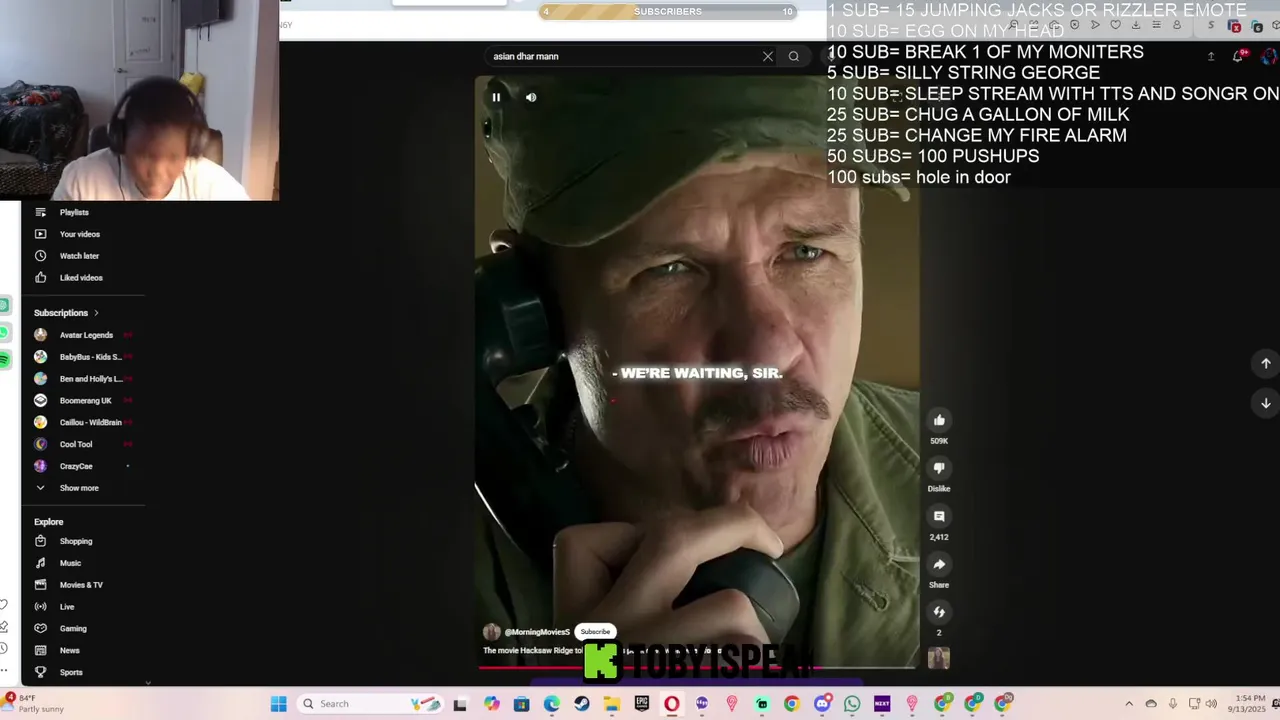This screenshot has width=1280, height=720.
Task: Go to next Short with down arrow
Action: click(x=1265, y=403)
